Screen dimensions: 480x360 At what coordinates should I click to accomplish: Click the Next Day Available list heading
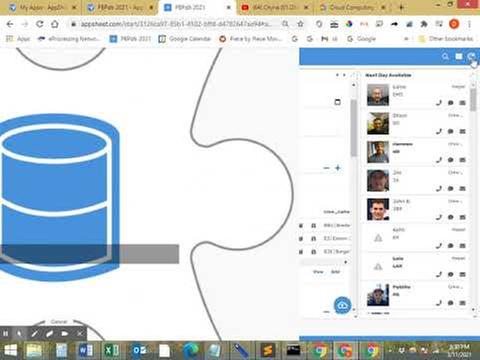click(x=388, y=75)
